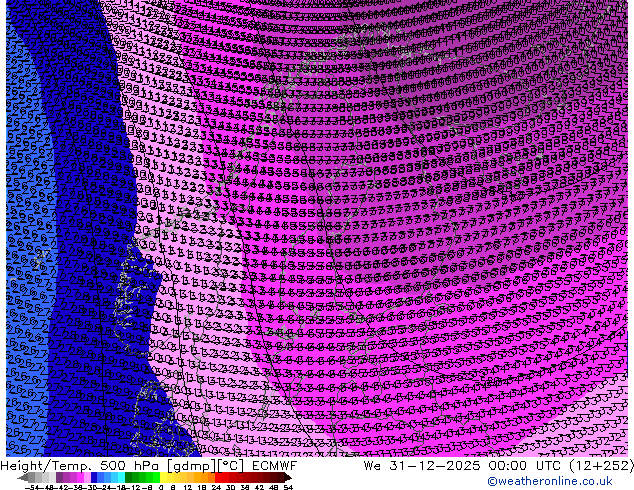Pick the dark blue legend swatch
The image size is (634, 490).
click(94, 477)
